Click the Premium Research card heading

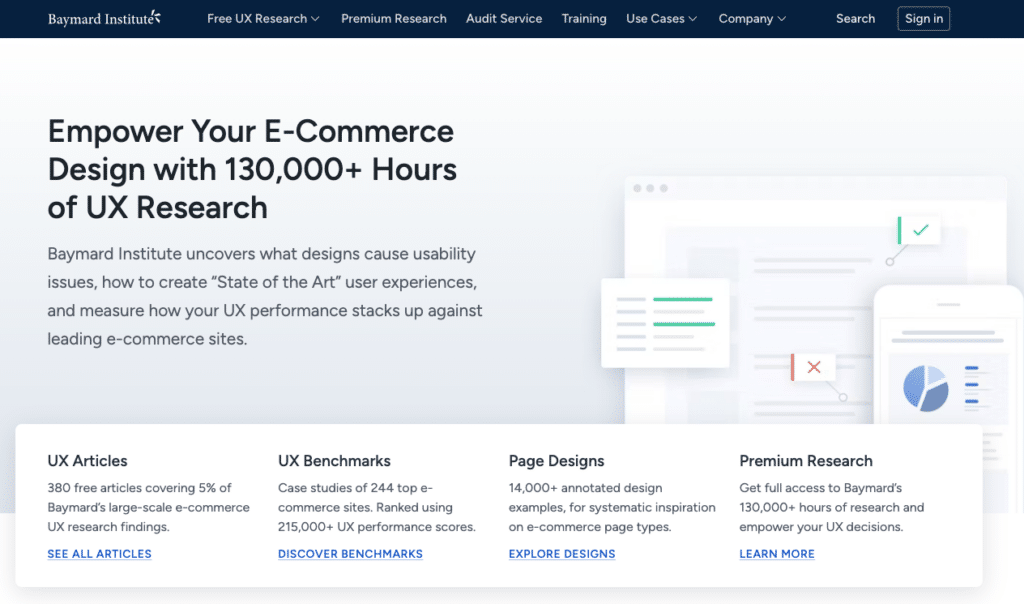[x=806, y=461]
